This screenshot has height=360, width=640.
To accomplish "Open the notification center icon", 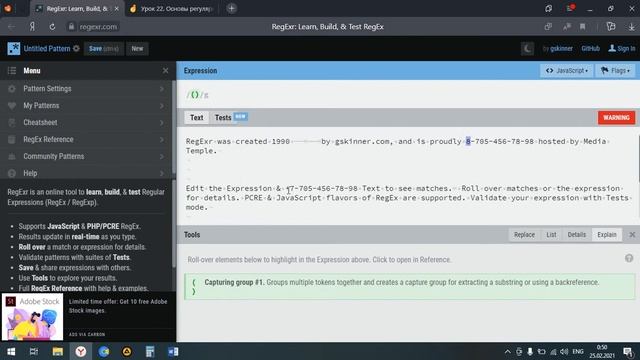I will [628, 351].
